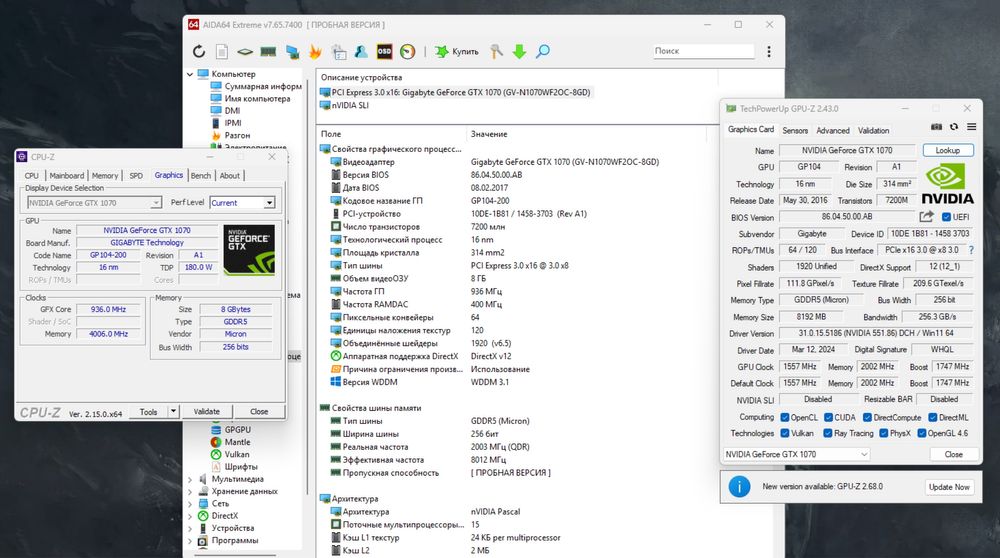Launch the flame stability test icon

(x=315, y=52)
